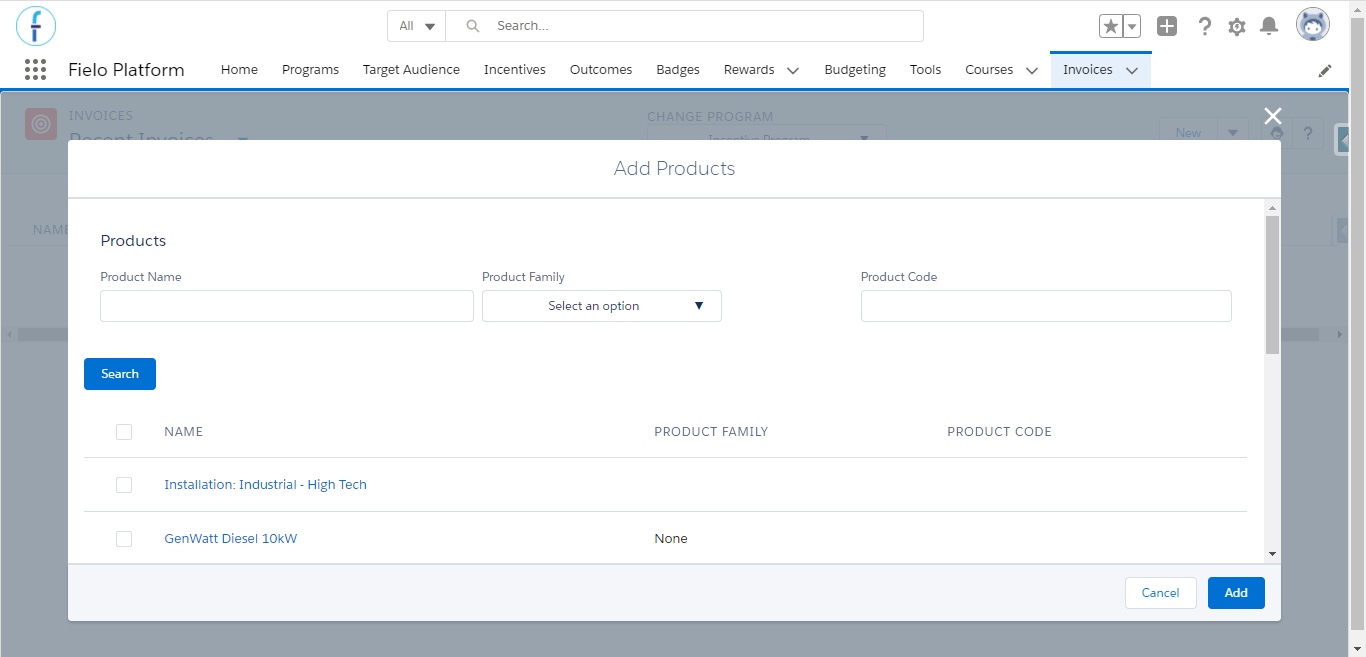
Task: Close the Add Products modal with X
Action: 1273,116
